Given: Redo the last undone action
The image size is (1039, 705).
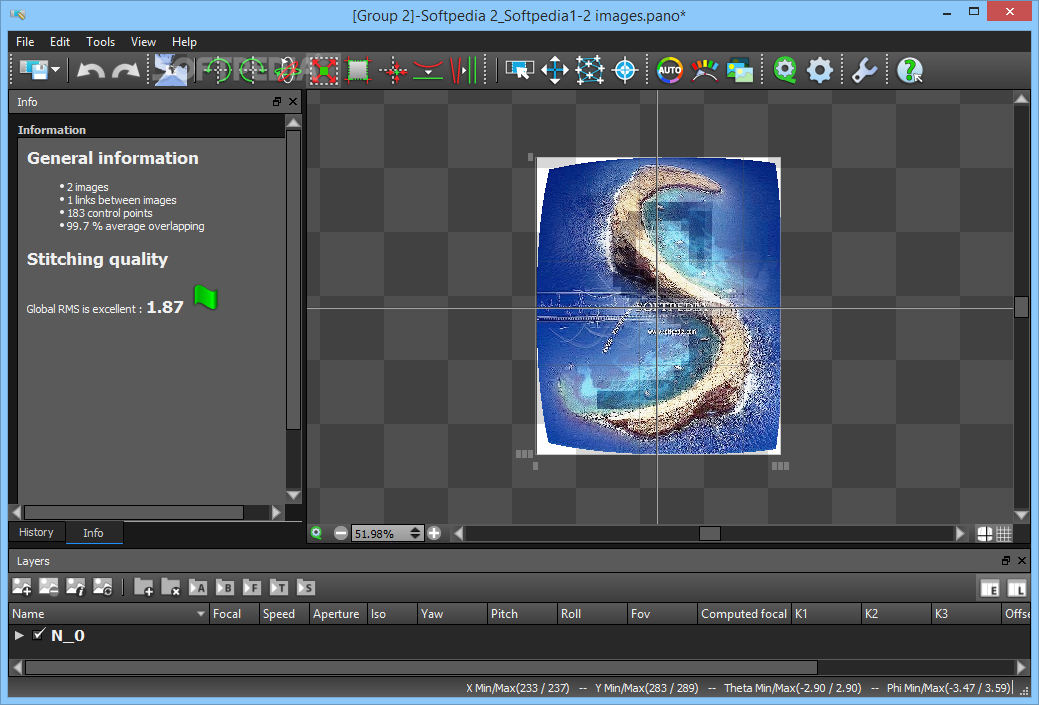Looking at the screenshot, I should point(125,70).
